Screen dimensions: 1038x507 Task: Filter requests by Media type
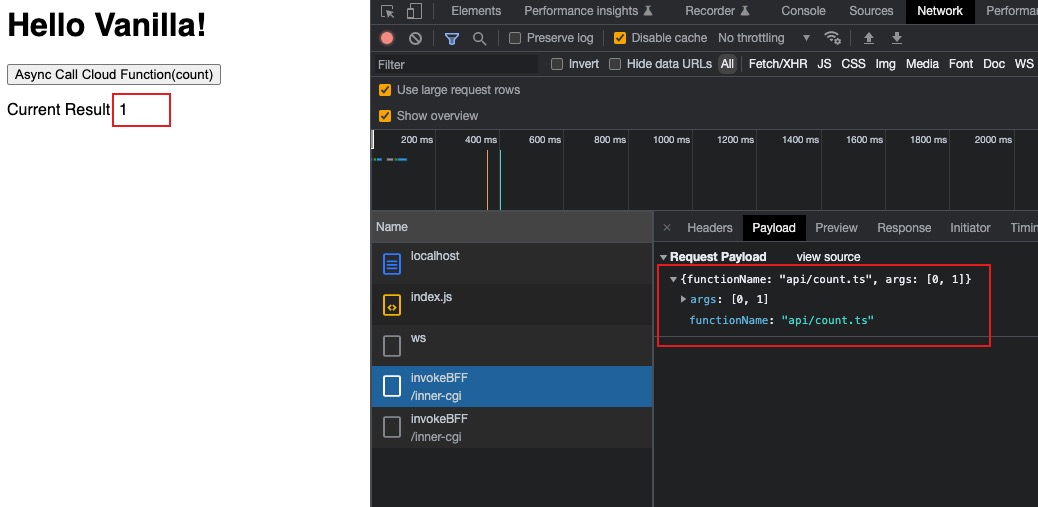pyautogui.click(x=922, y=64)
